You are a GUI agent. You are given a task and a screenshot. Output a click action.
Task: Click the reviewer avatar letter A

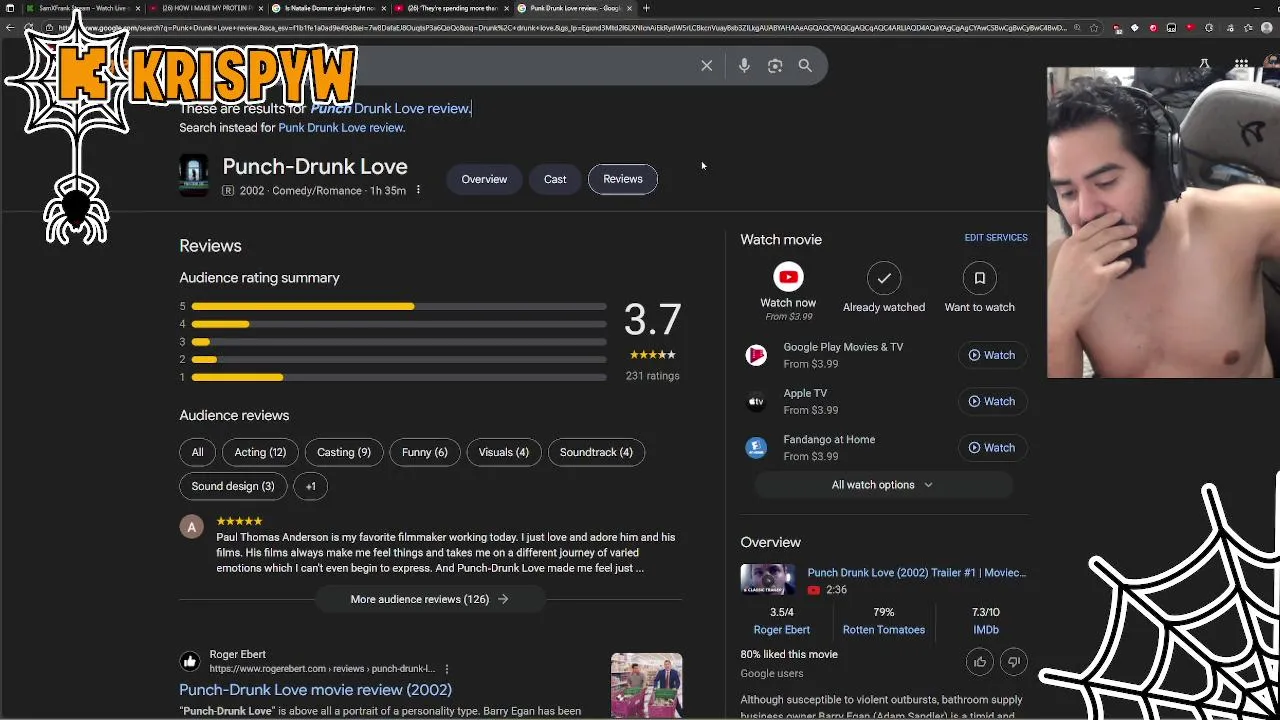tap(192, 527)
